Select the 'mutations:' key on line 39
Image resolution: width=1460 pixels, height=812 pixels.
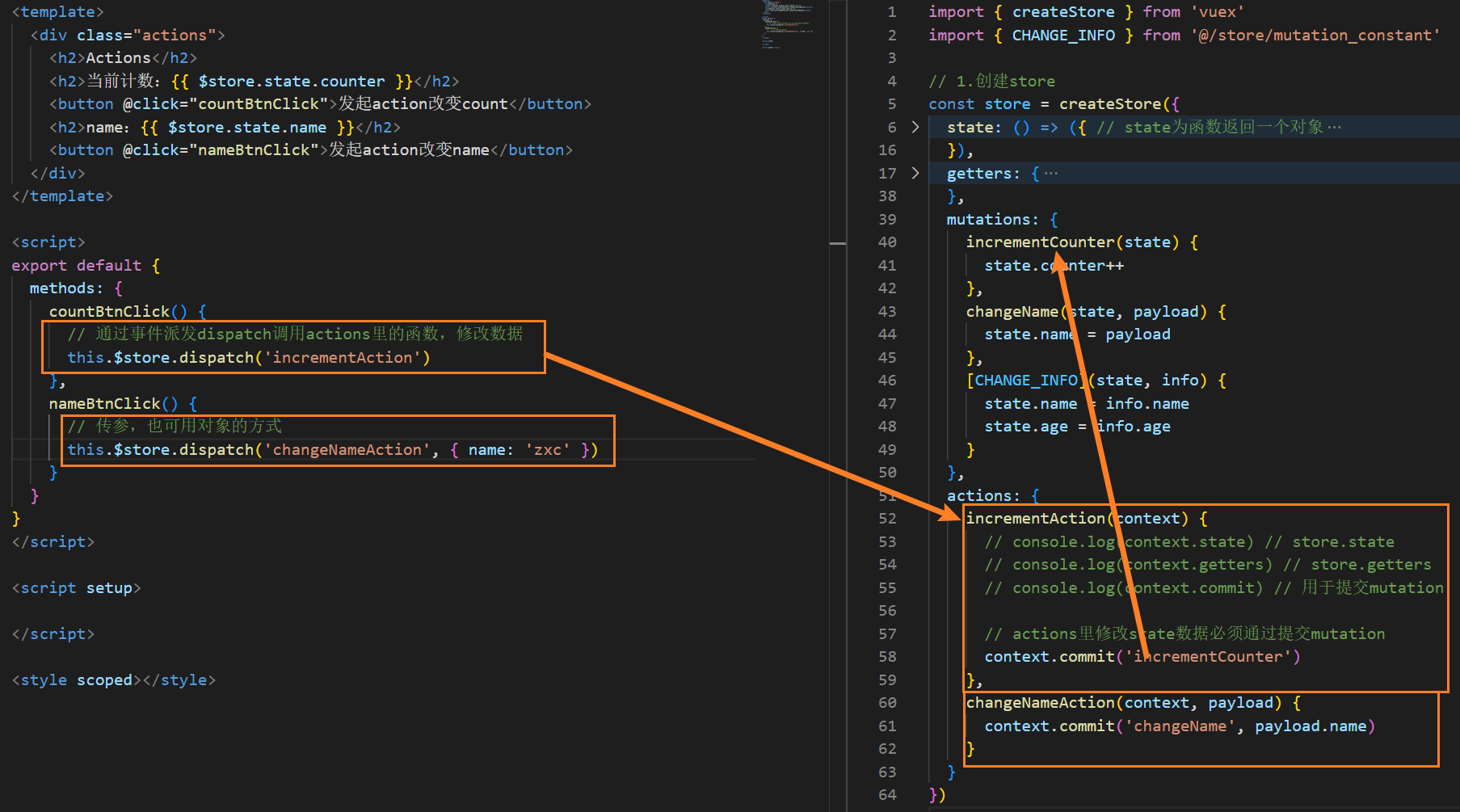click(x=993, y=220)
